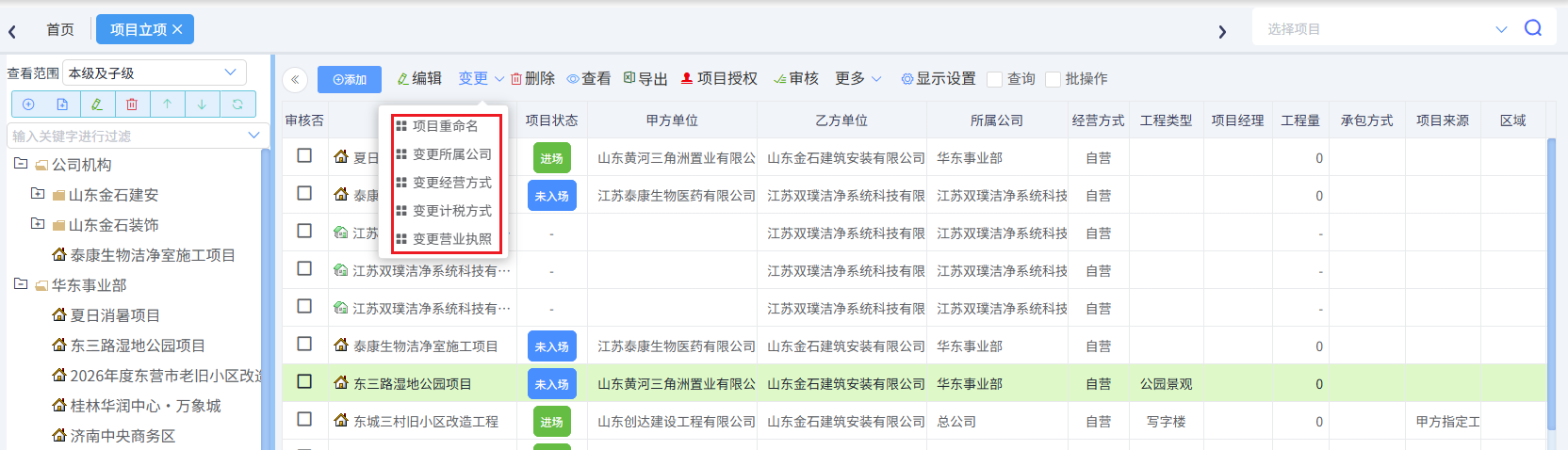
Task: Click folder icon of 华东事业部 tree node
Action: point(41,286)
